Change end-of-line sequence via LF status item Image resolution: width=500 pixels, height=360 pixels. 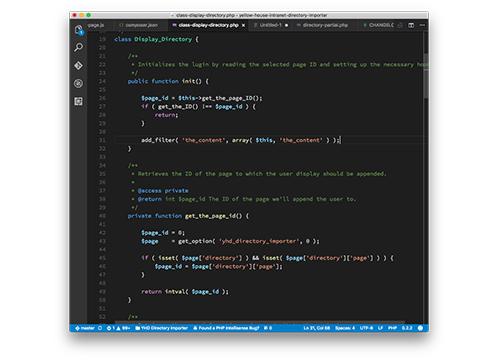click(x=380, y=328)
